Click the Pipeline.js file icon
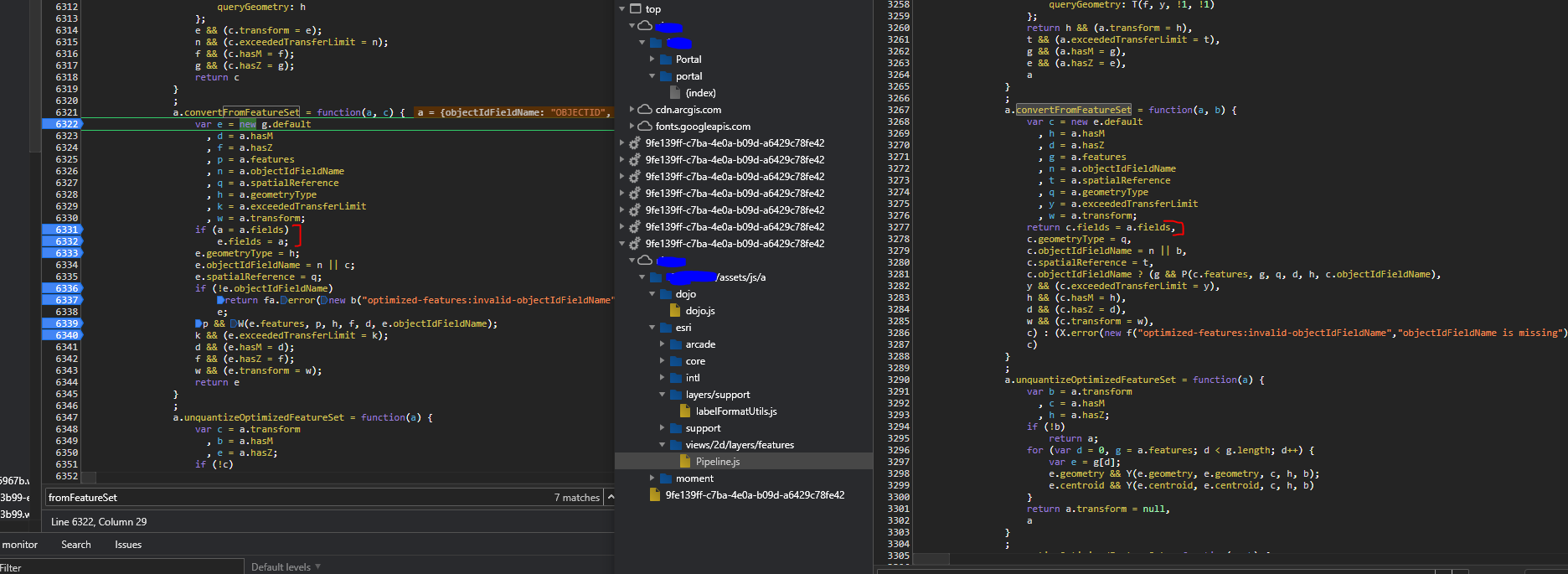Viewport: 1568px width, 574px height. pyautogui.click(x=685, y=462)
